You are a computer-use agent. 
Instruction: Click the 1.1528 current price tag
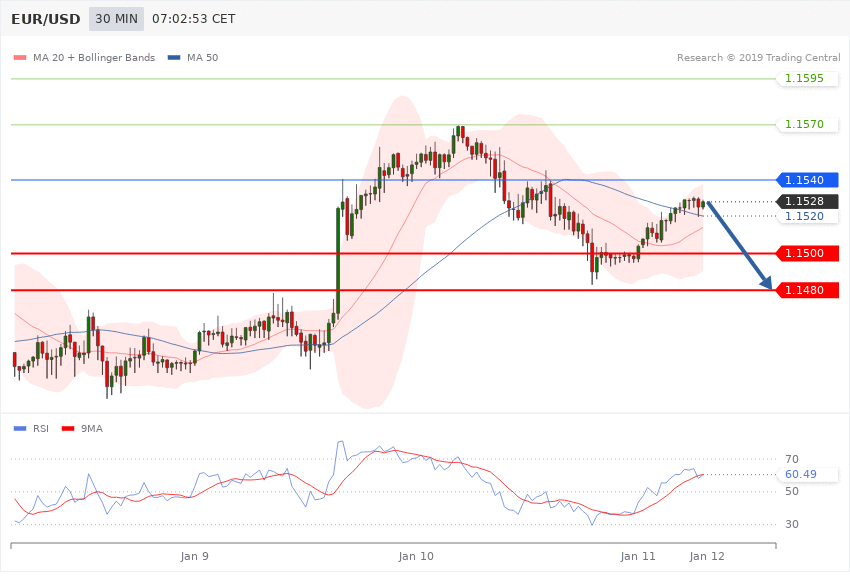[x=808, y=201]
